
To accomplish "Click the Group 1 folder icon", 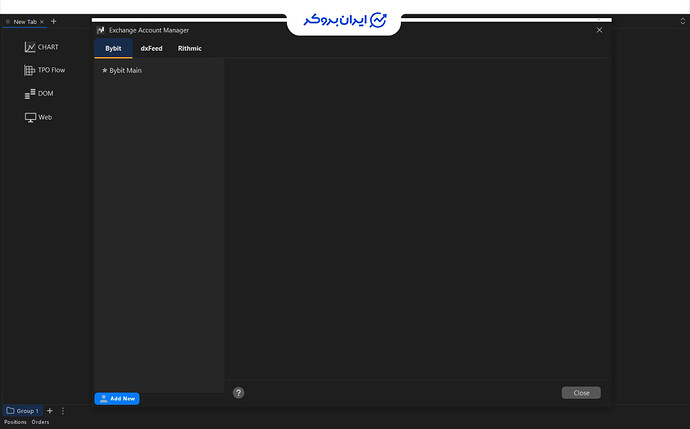I will point(10,411).
